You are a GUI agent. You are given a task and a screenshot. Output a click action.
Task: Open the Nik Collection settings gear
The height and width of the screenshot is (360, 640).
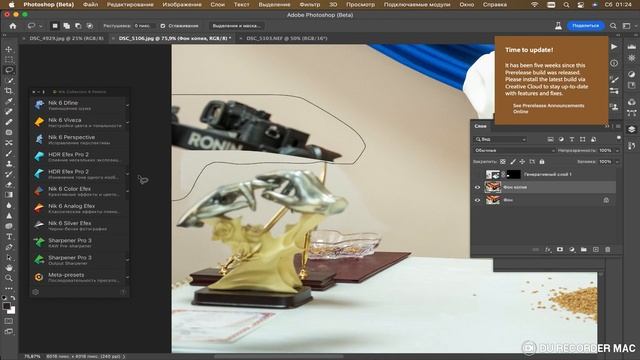click(x=36, y=292)
